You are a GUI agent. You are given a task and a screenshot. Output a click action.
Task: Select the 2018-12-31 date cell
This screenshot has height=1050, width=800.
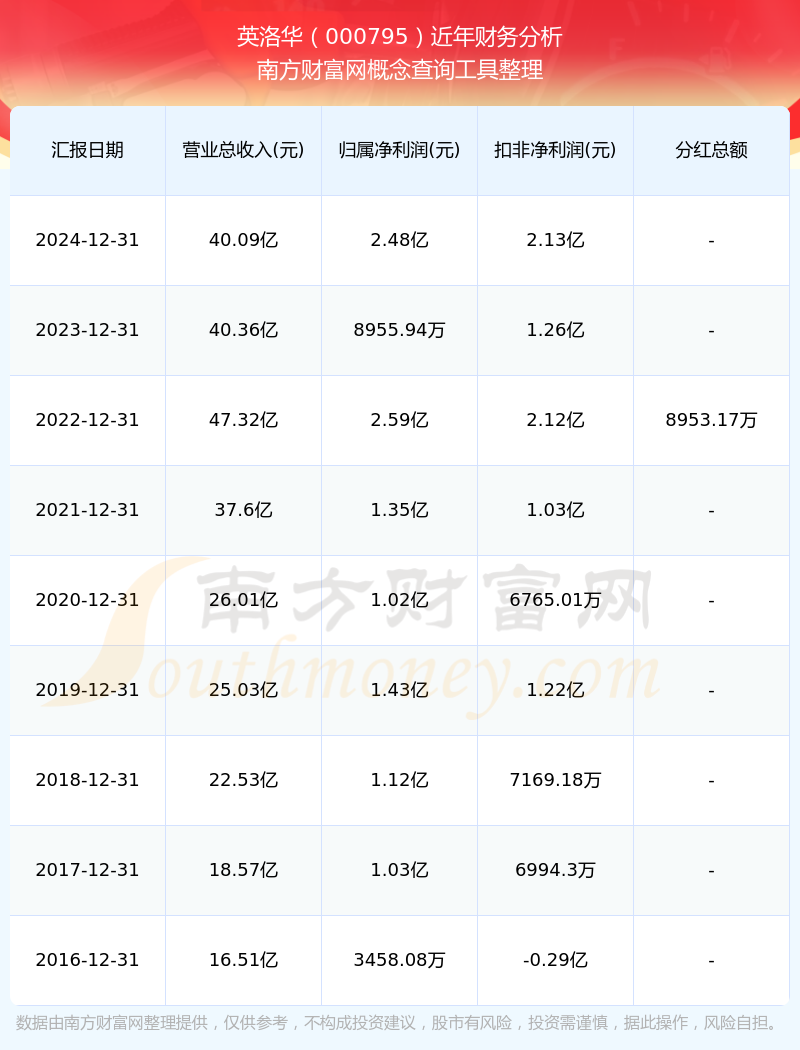pos(88,780)
